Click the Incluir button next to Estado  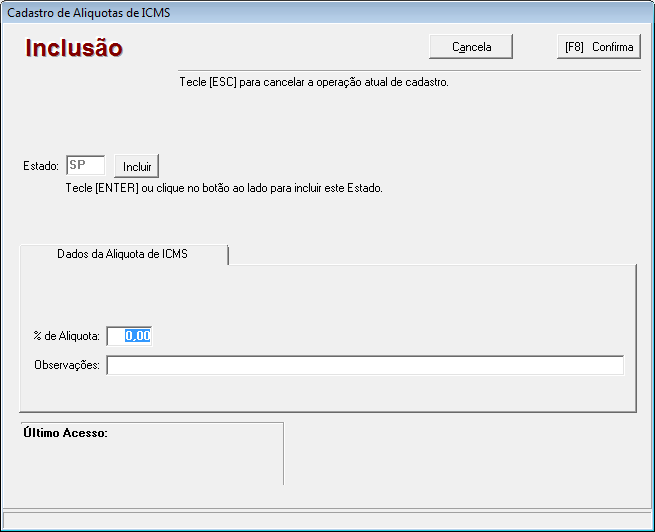click(137, 166)
